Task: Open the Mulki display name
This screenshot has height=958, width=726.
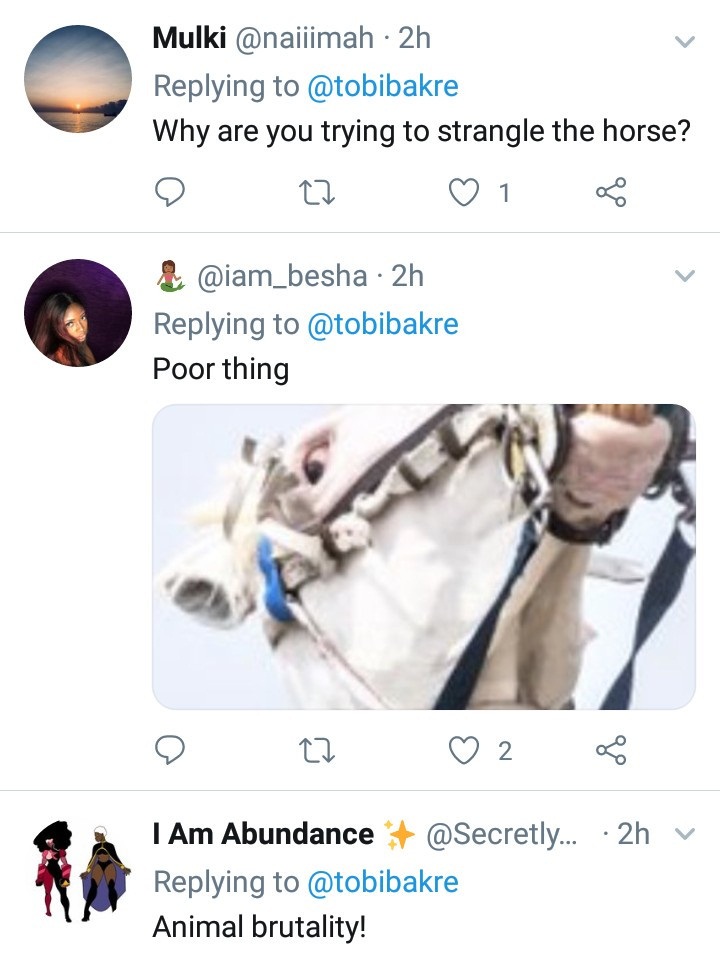Action: click(x=191, y=38)
